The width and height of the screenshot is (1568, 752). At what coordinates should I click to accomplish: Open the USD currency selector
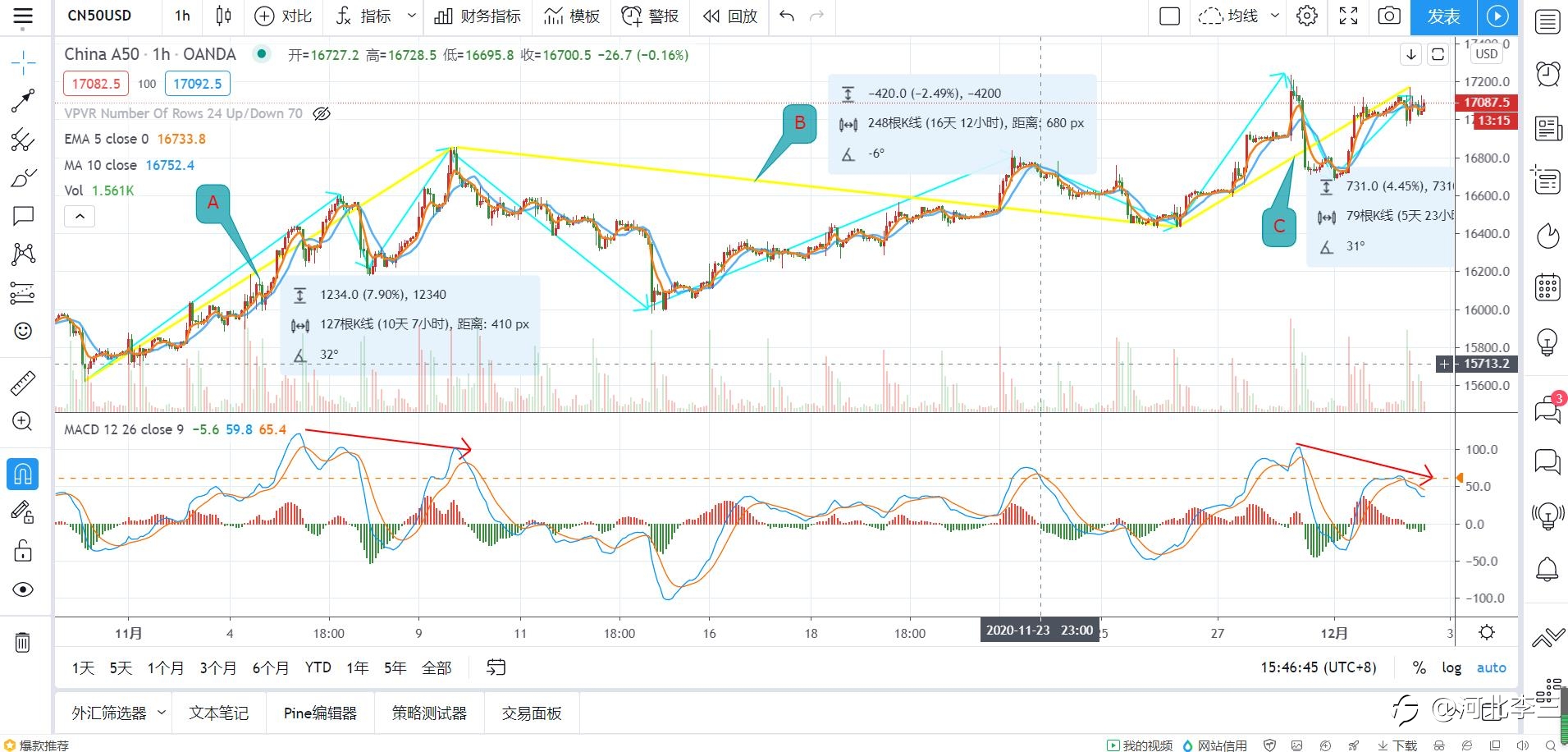[x=1487, y=54]
